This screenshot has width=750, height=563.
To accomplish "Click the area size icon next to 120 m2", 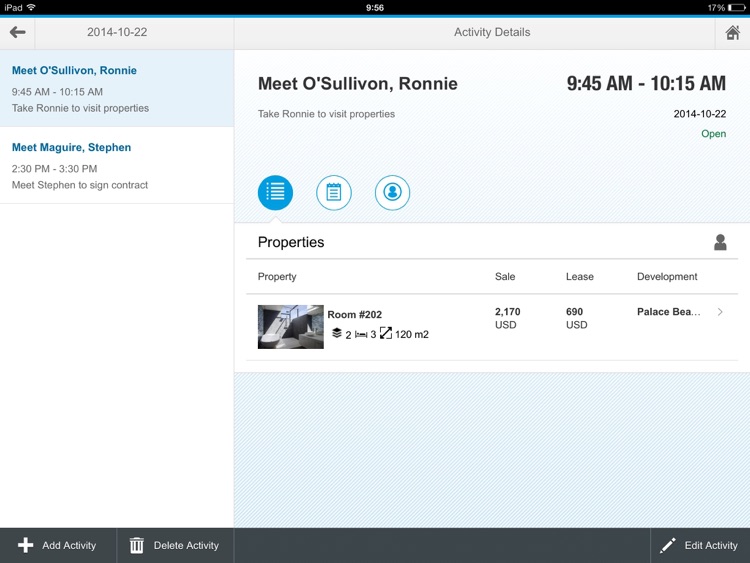I will 386,333.
